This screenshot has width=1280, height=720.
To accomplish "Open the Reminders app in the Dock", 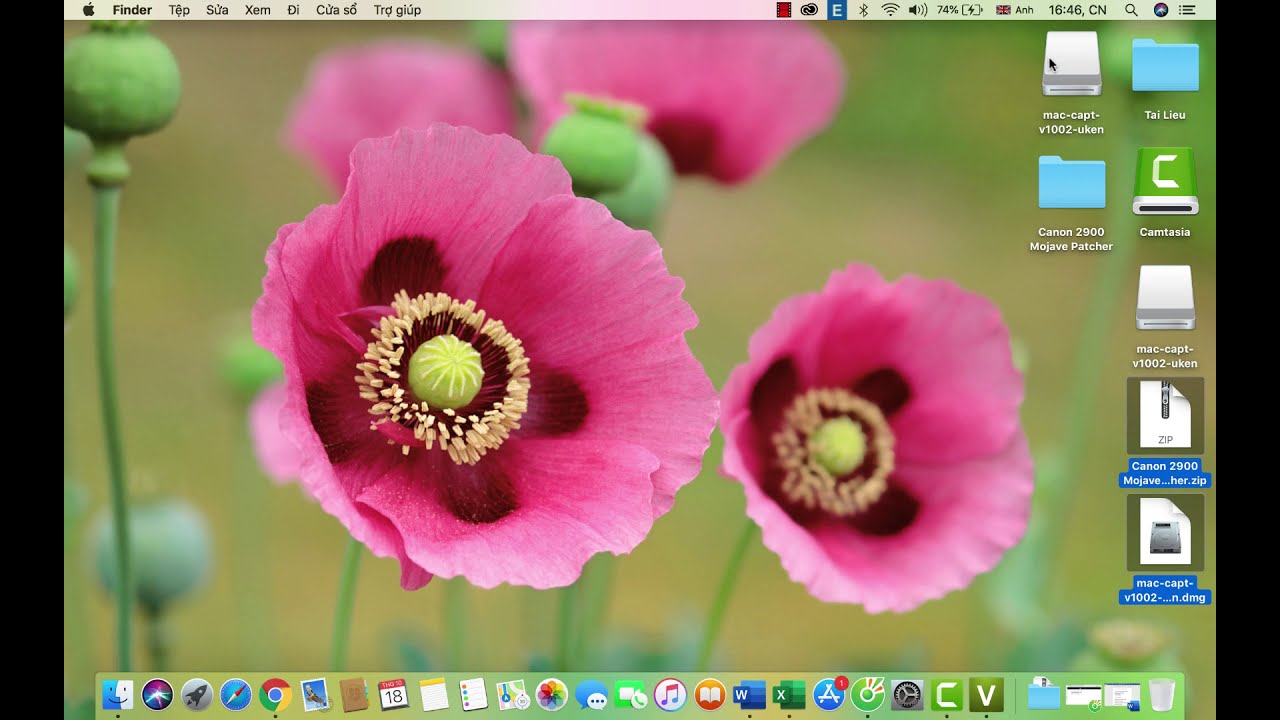I will pyautogui.click(x=473, y=694).
